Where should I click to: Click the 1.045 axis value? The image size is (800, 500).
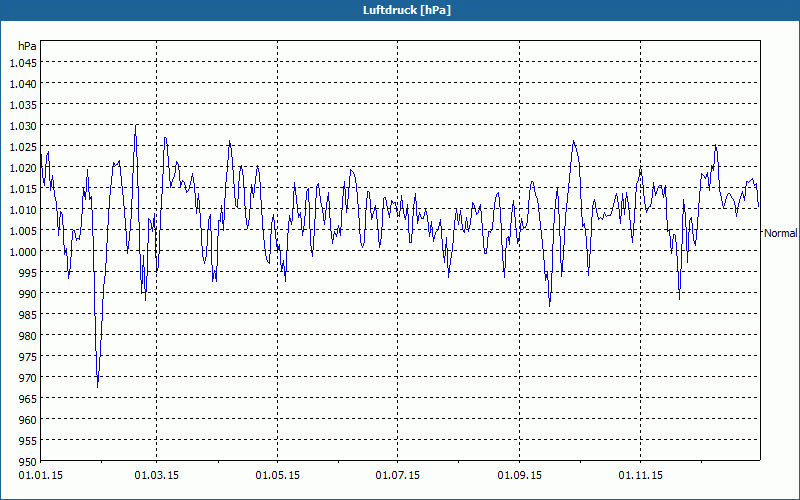click(23, 63)
